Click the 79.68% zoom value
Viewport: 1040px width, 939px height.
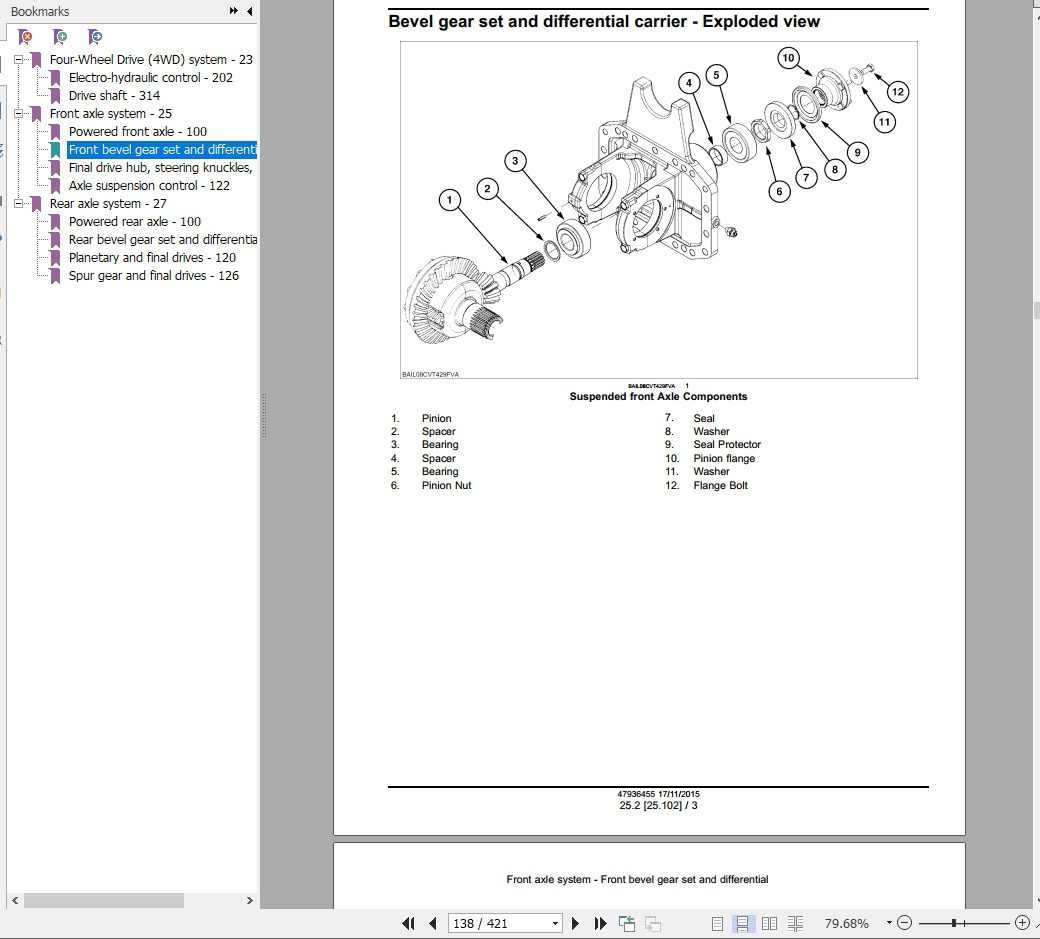(846, 923)
